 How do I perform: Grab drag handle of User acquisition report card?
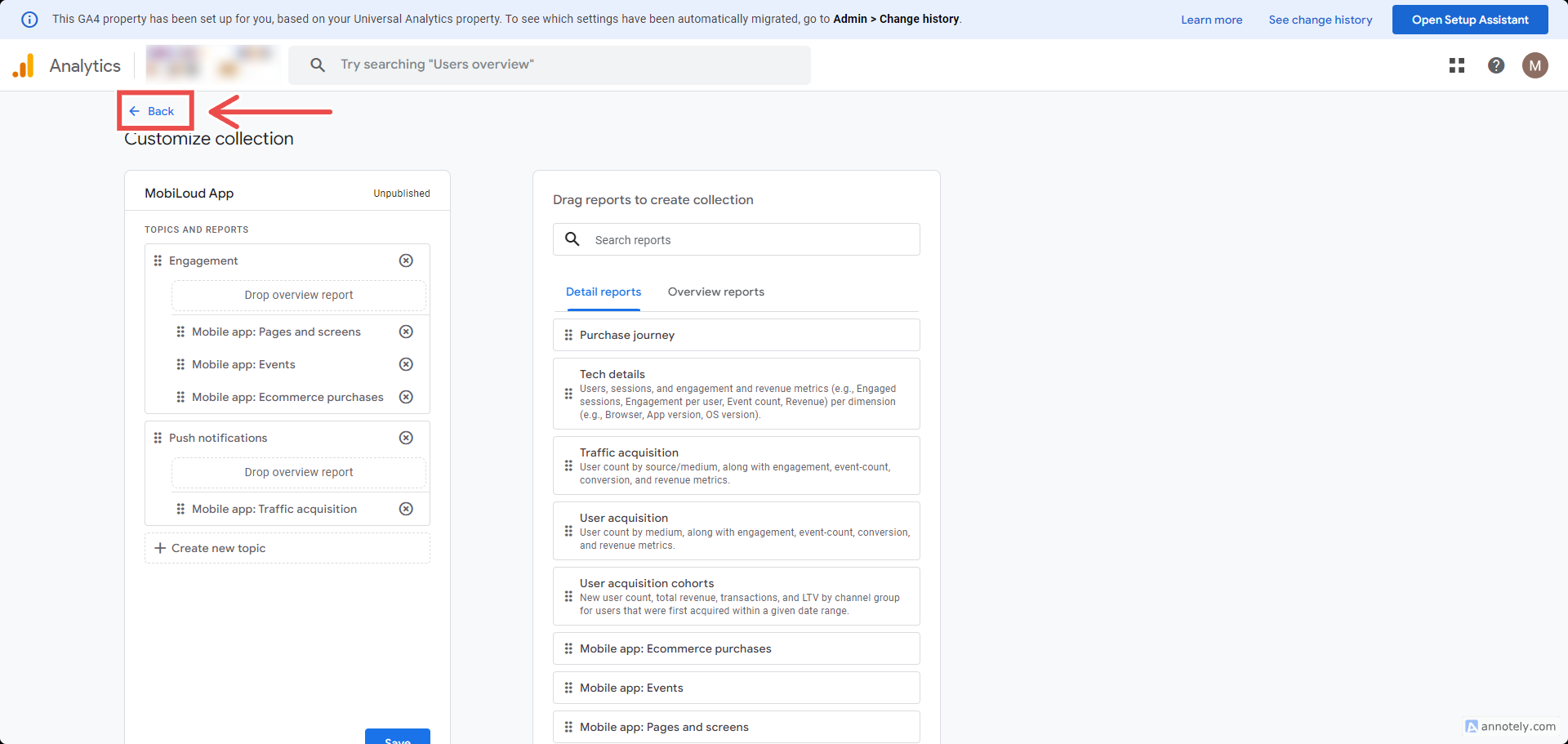tap(568, 531)
